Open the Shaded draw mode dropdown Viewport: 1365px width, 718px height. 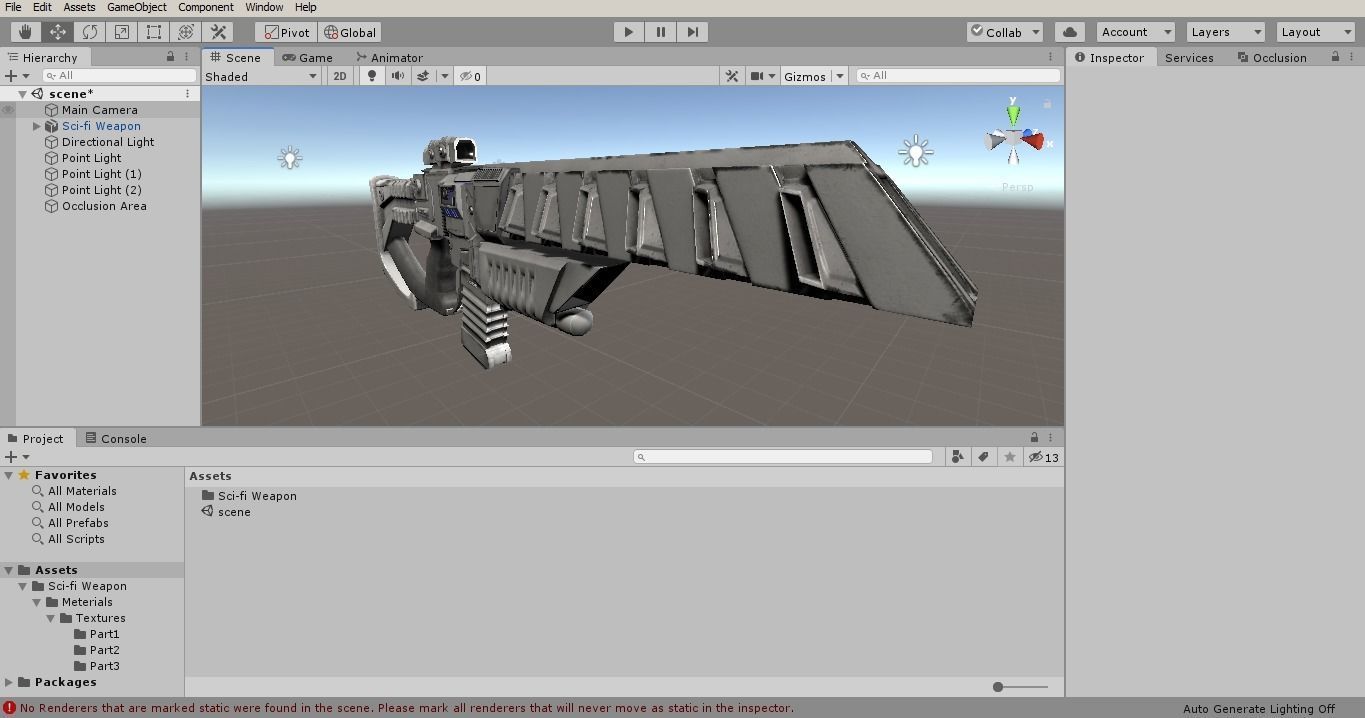click(261, 76)
